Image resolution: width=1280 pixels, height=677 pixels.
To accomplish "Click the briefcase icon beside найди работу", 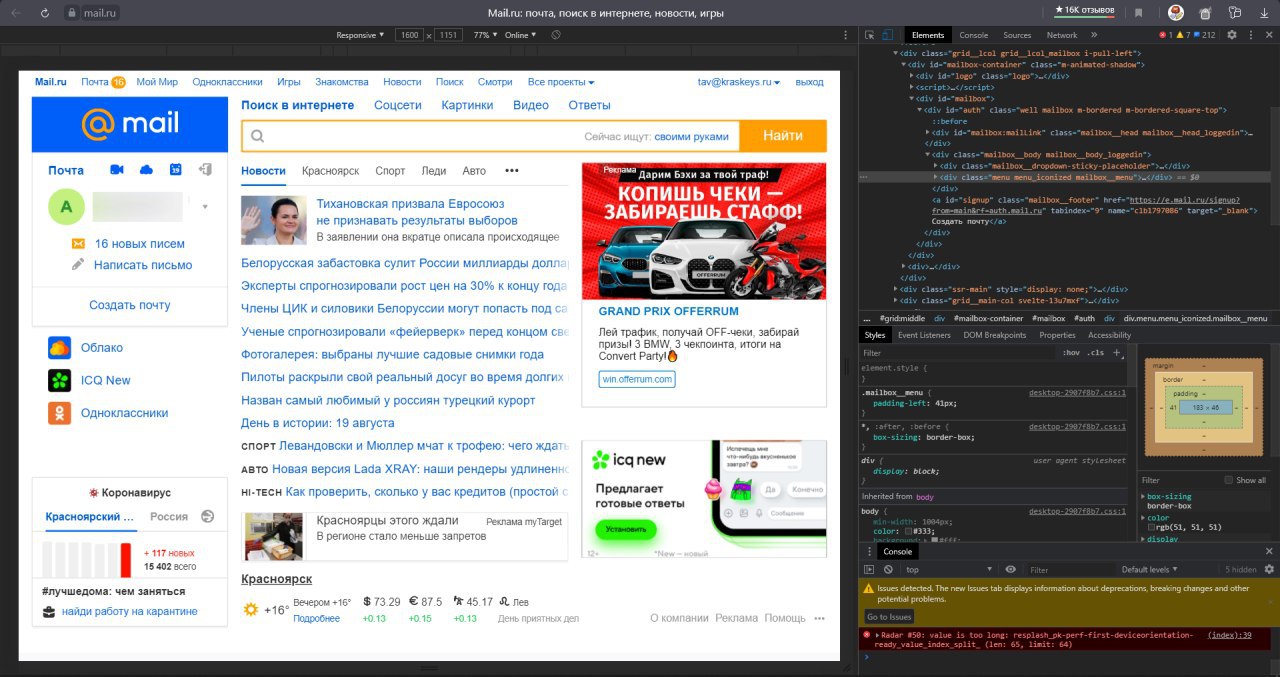I will click(49, 611).
